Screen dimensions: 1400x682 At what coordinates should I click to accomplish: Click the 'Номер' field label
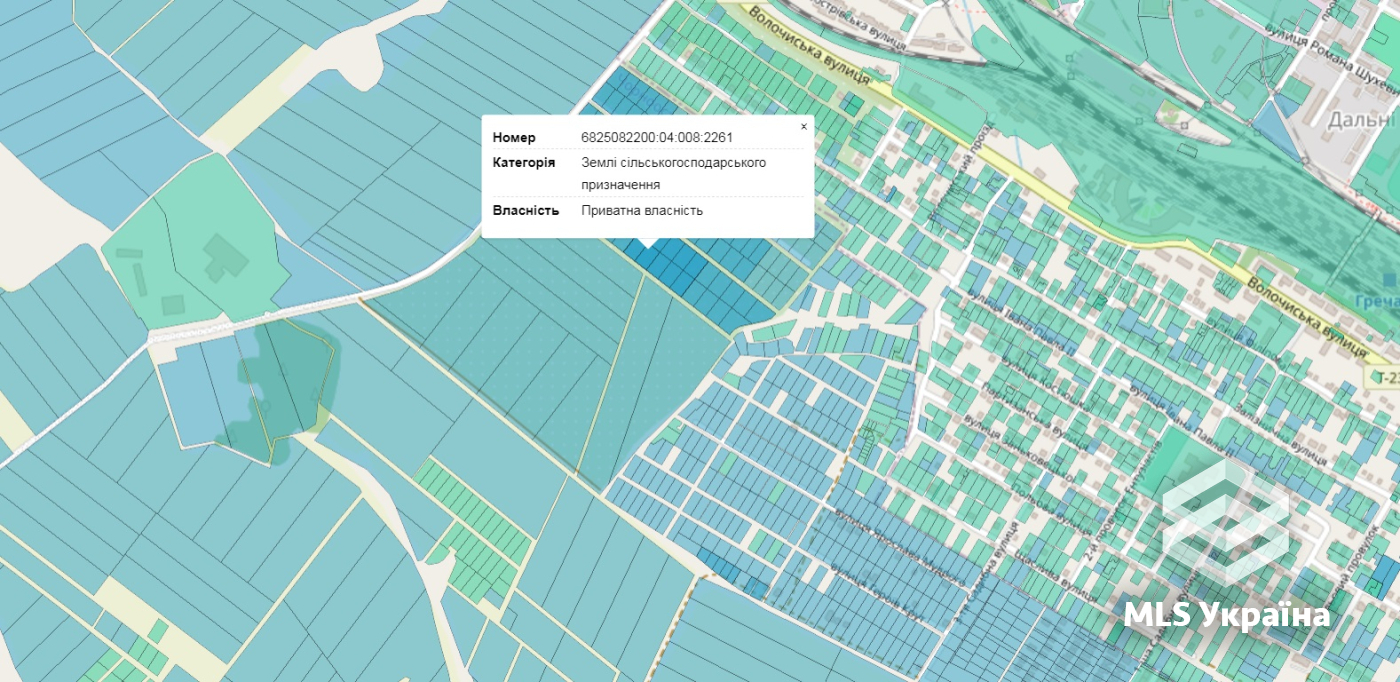(514, 137)
